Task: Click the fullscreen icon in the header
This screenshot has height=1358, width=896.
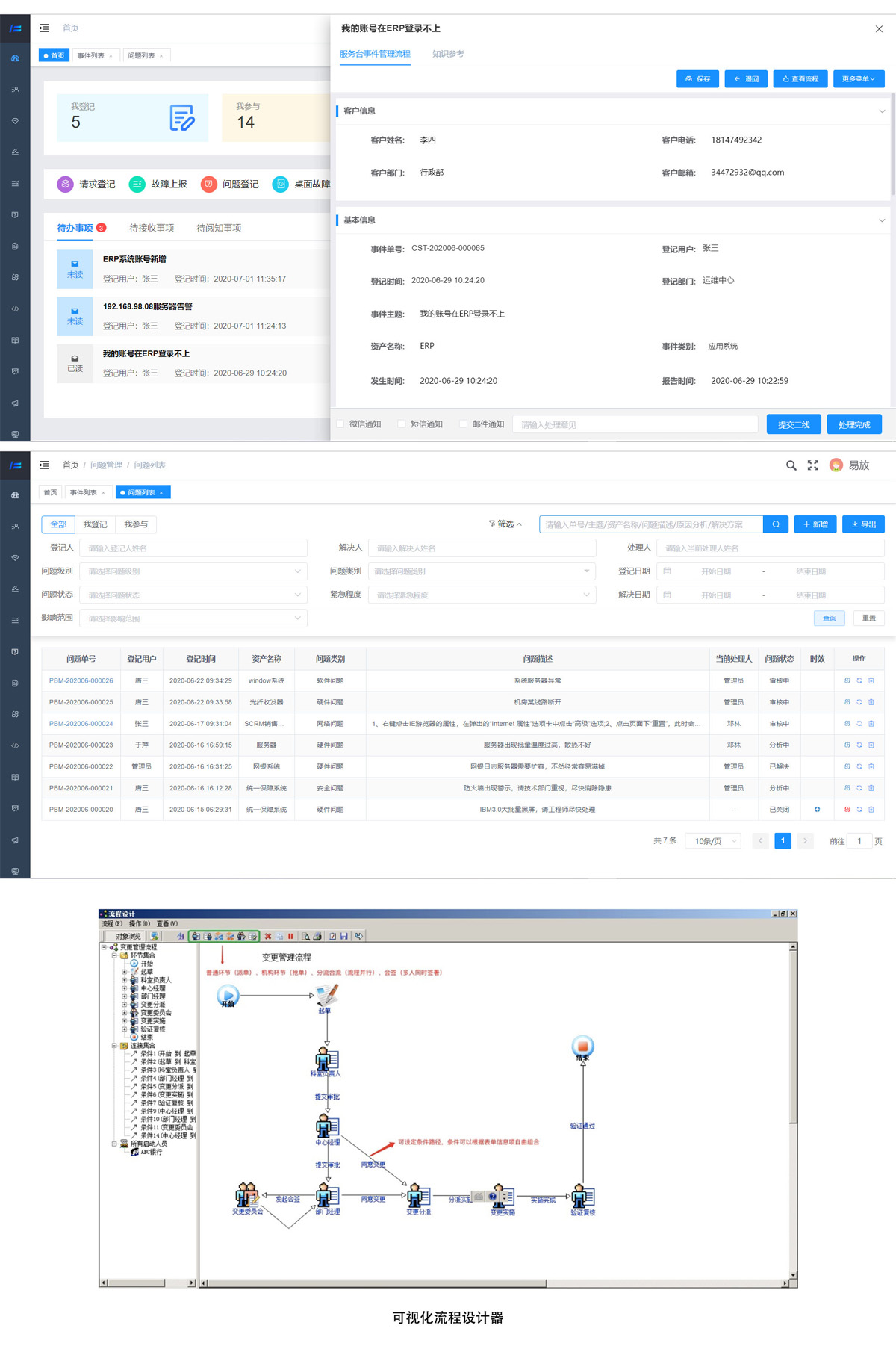Action: coord(813,465)
